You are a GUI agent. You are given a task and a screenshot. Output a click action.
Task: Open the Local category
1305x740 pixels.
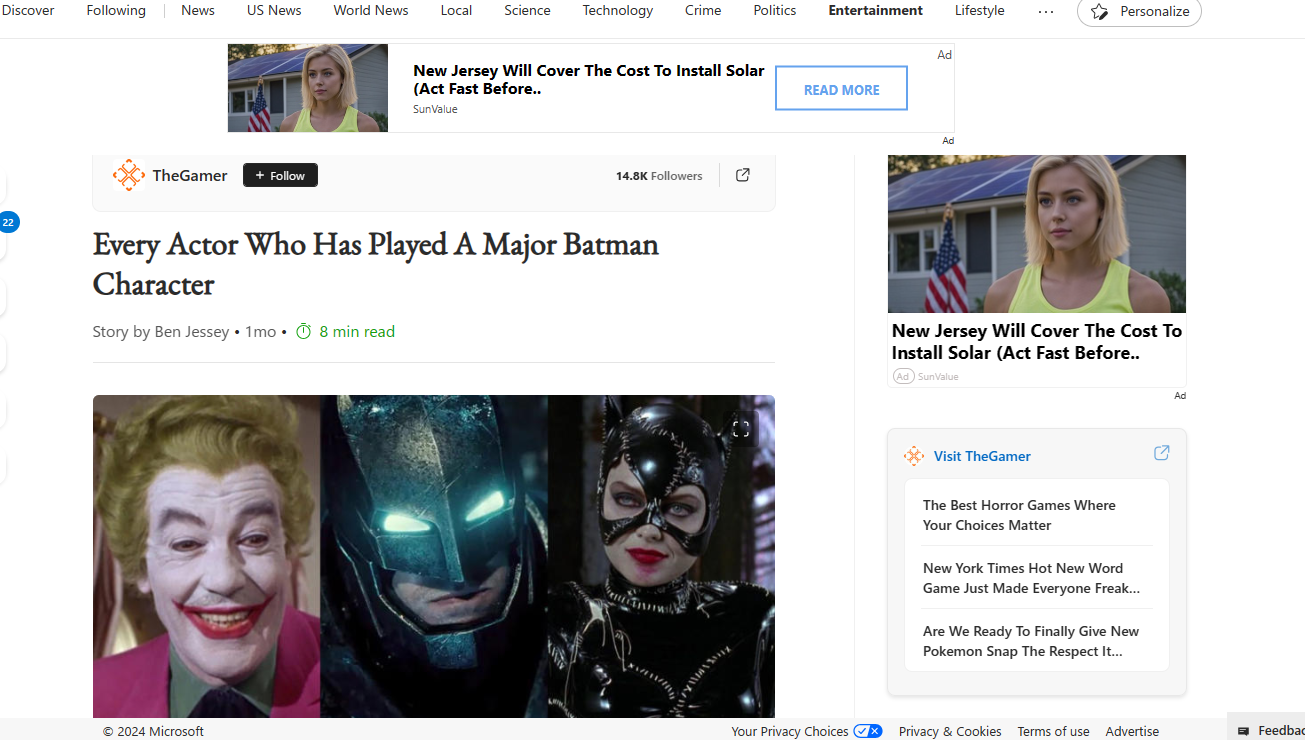click(x=456, y=10)
